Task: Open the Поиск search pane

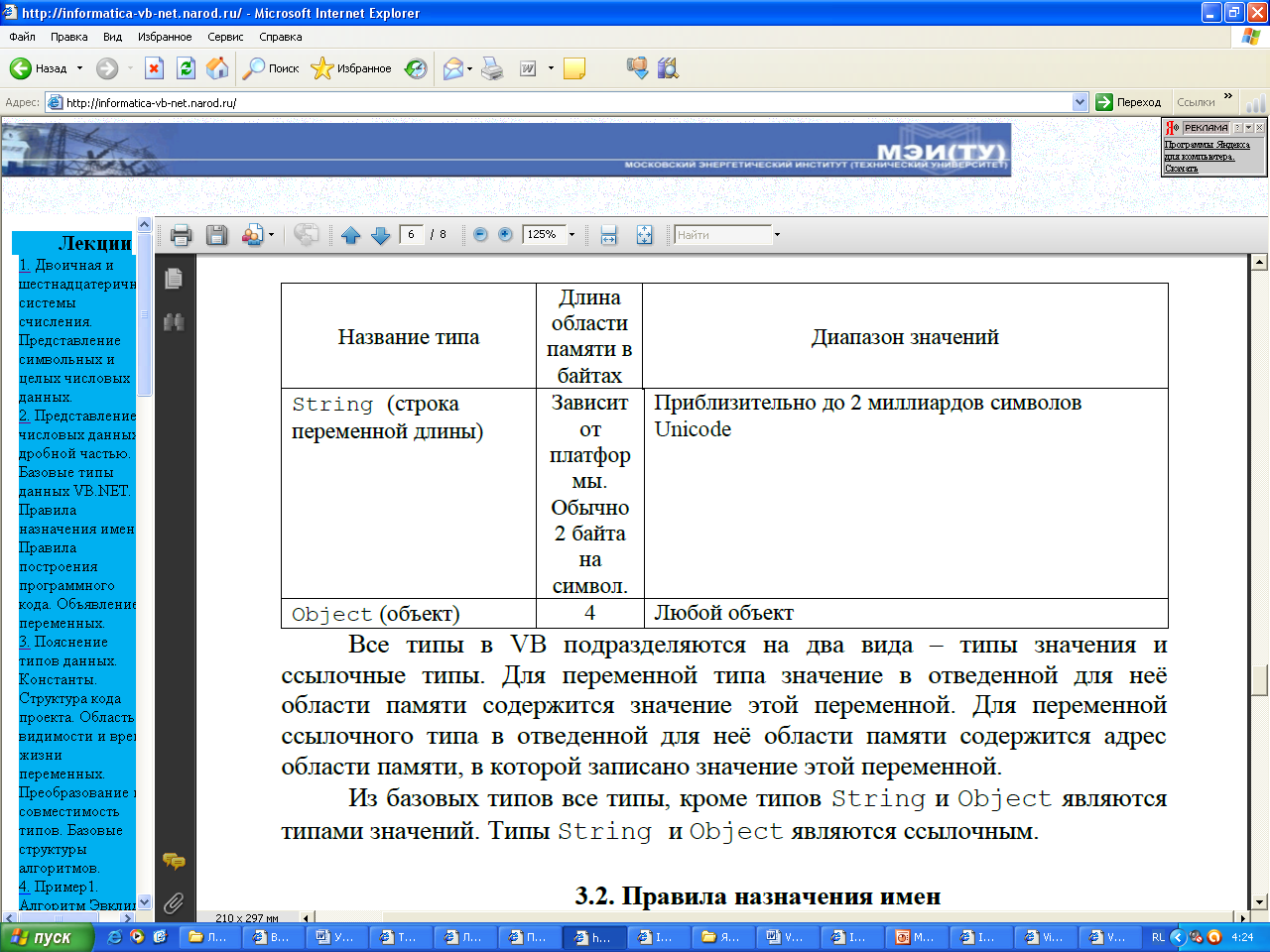Action: click(x=272, y=68)
